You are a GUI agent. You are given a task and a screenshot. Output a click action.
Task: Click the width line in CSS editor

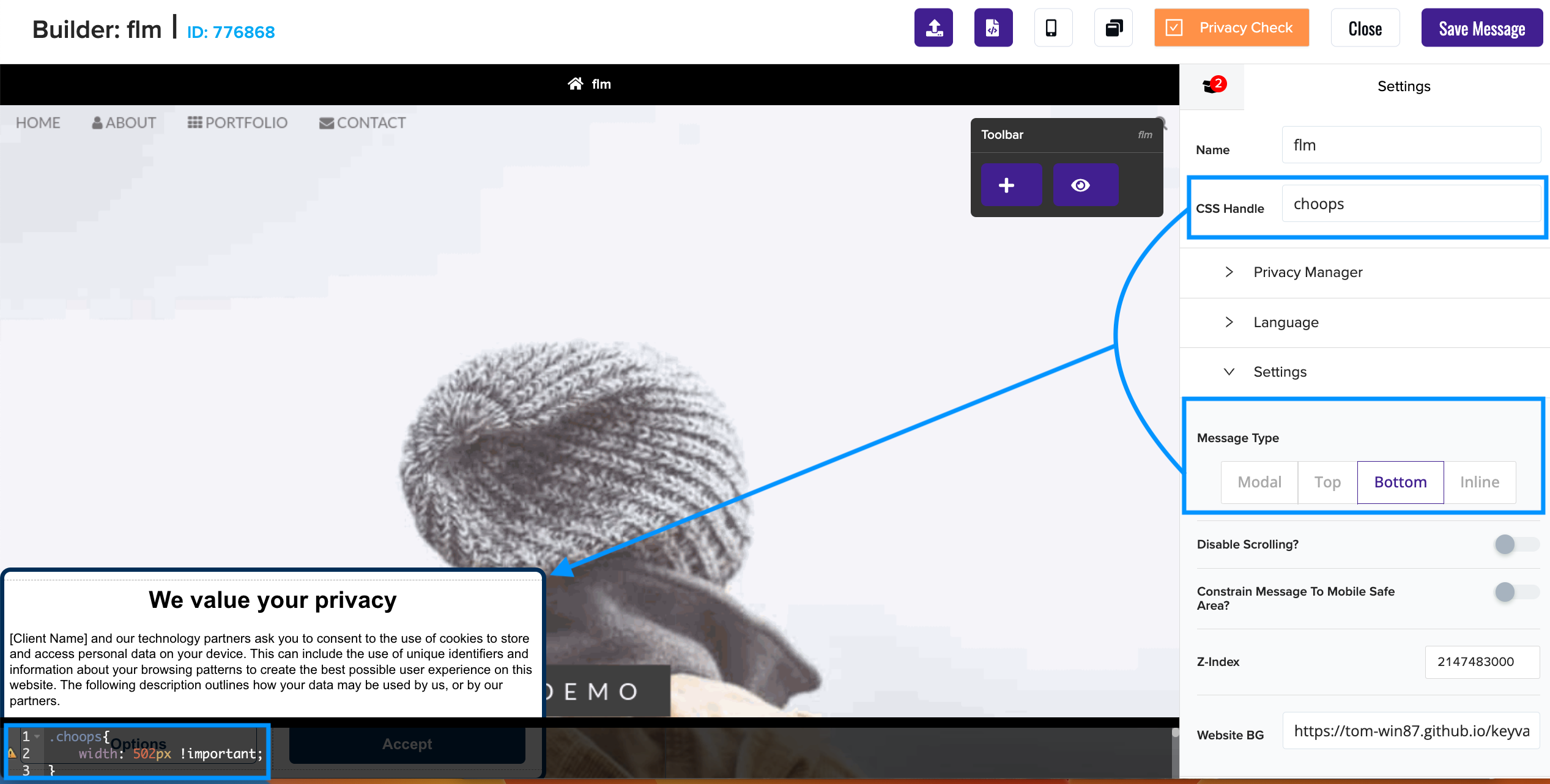click(x=170, y=753)
